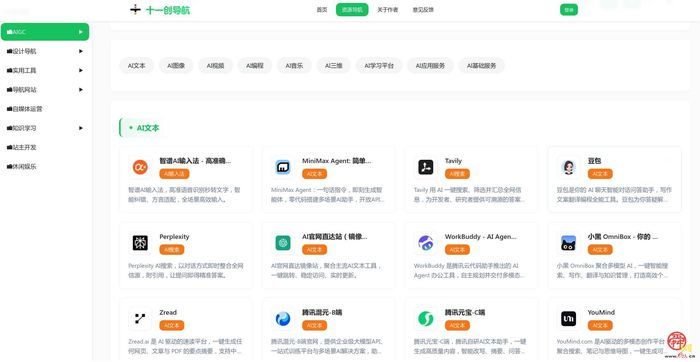Expand the 知识学习 submenu arrow
This screenshot has width=700, height=362.
tap(81, 128)
